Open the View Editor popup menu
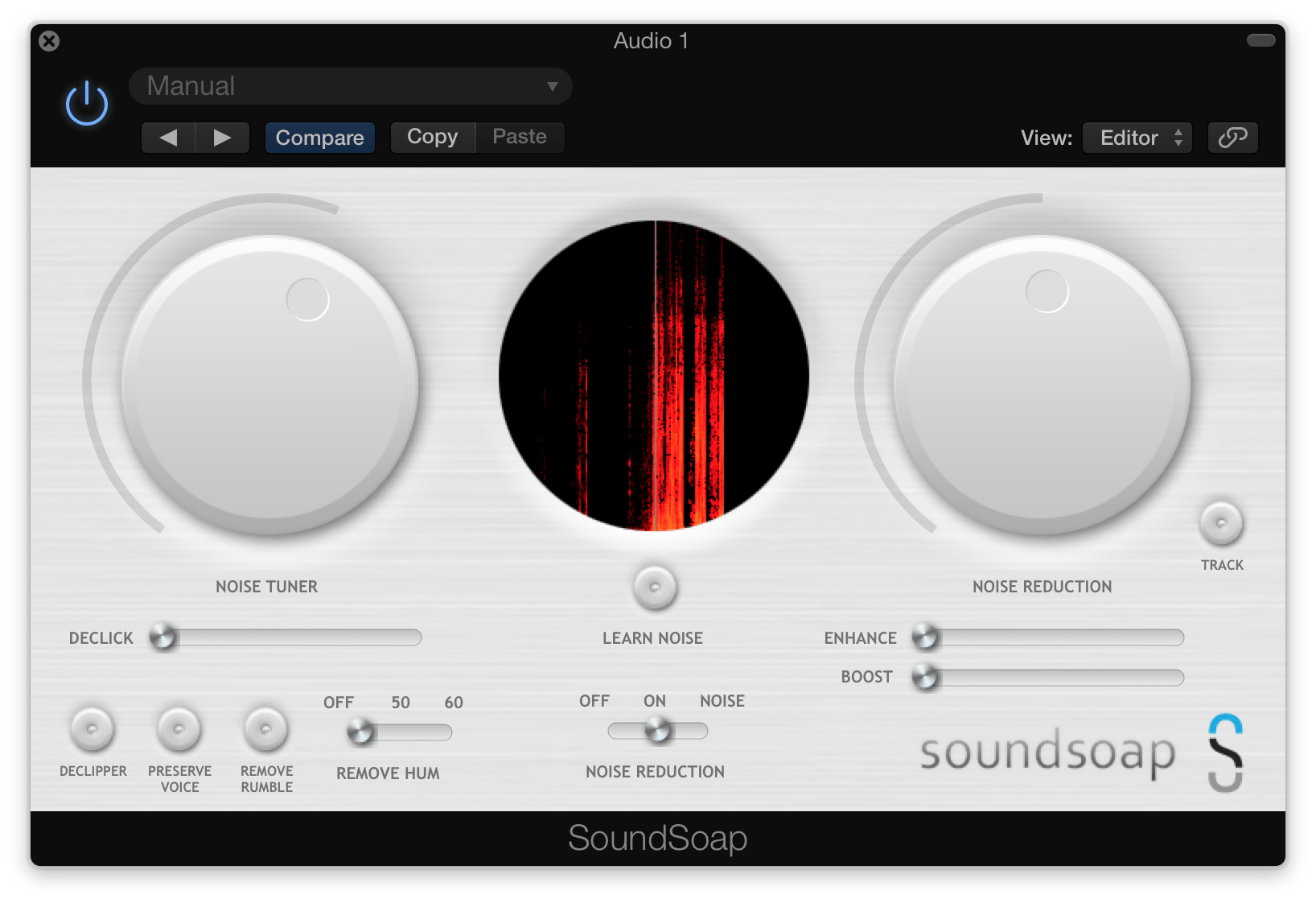Screen dimensions: 1316x903 pyautogui.click(x=1137, y=138)
